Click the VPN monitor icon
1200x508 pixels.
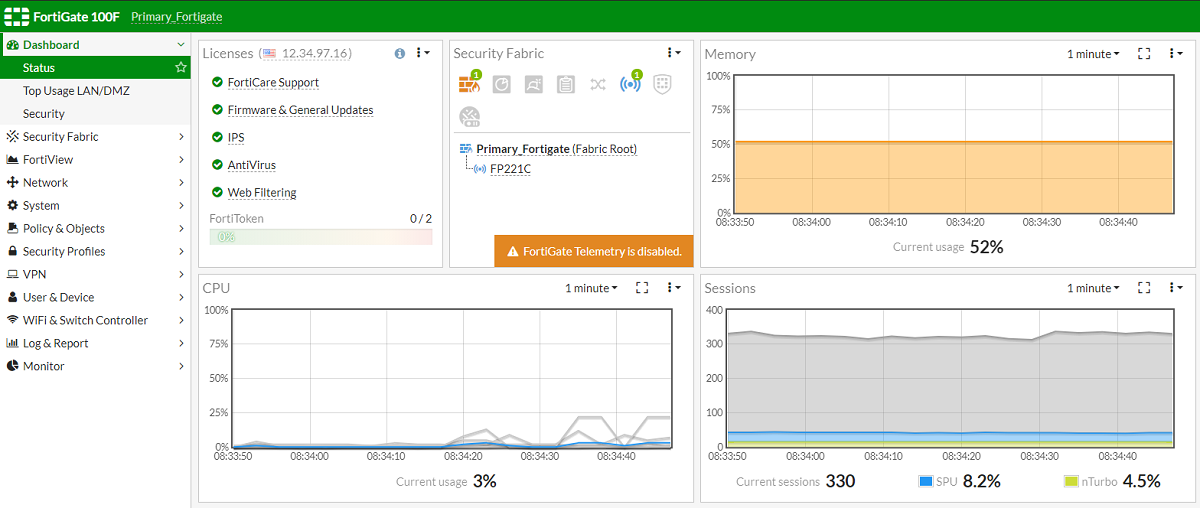click(x=13, y=275)
